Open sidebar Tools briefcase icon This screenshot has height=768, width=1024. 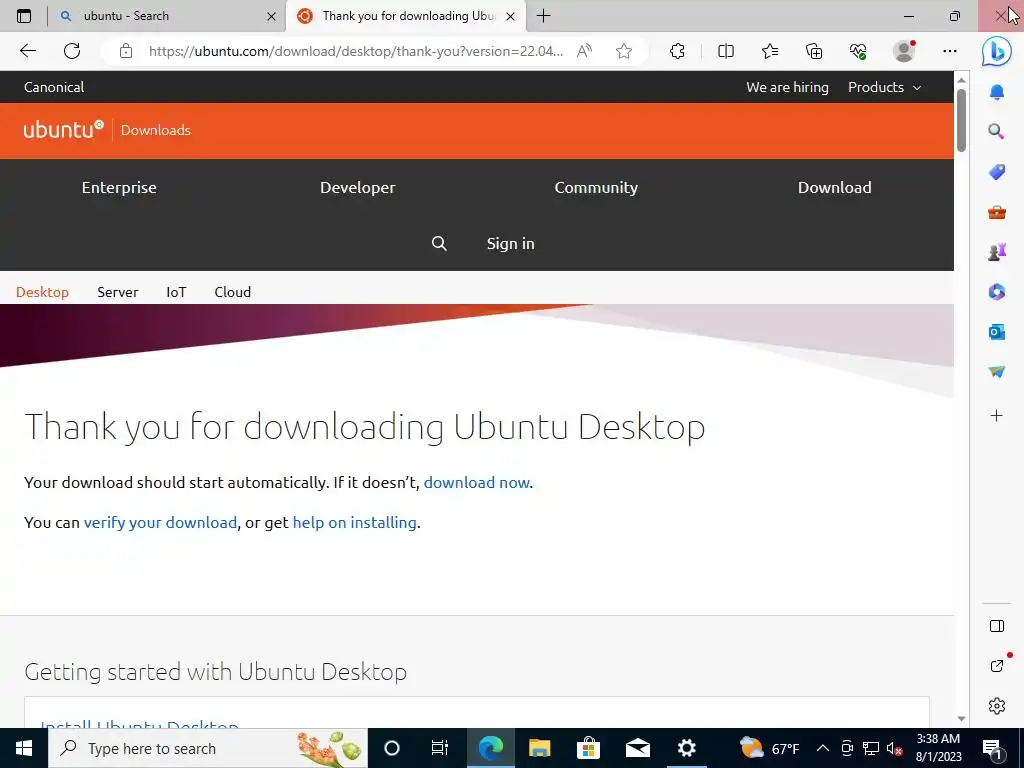tap(997, 212)
